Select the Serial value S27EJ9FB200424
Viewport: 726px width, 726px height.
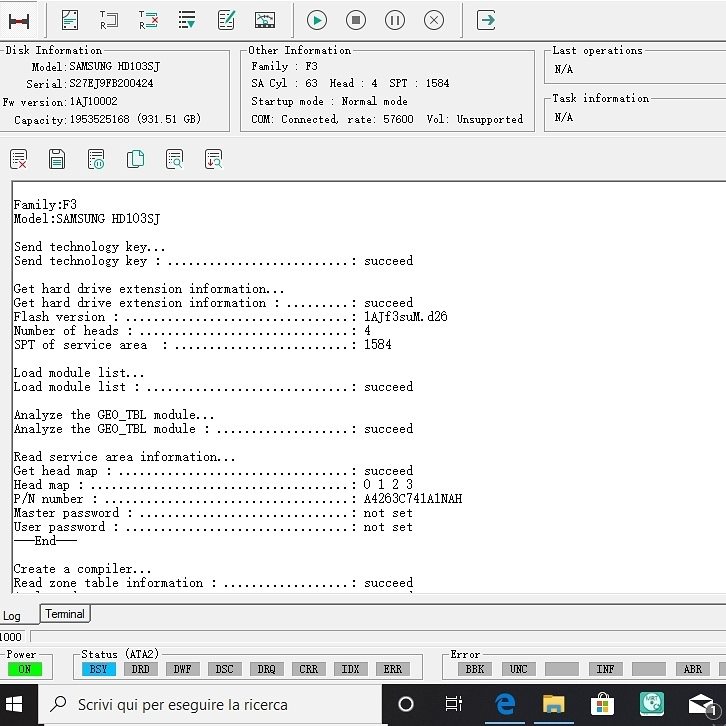click(x=111, y=84)
